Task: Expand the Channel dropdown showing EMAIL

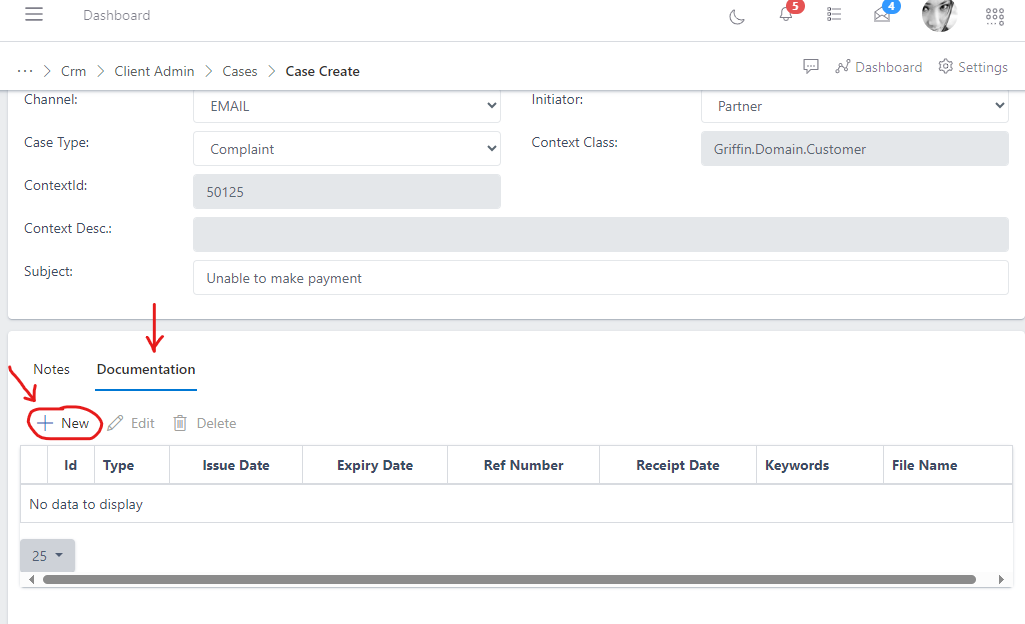Action: click(x=346, y=106)
